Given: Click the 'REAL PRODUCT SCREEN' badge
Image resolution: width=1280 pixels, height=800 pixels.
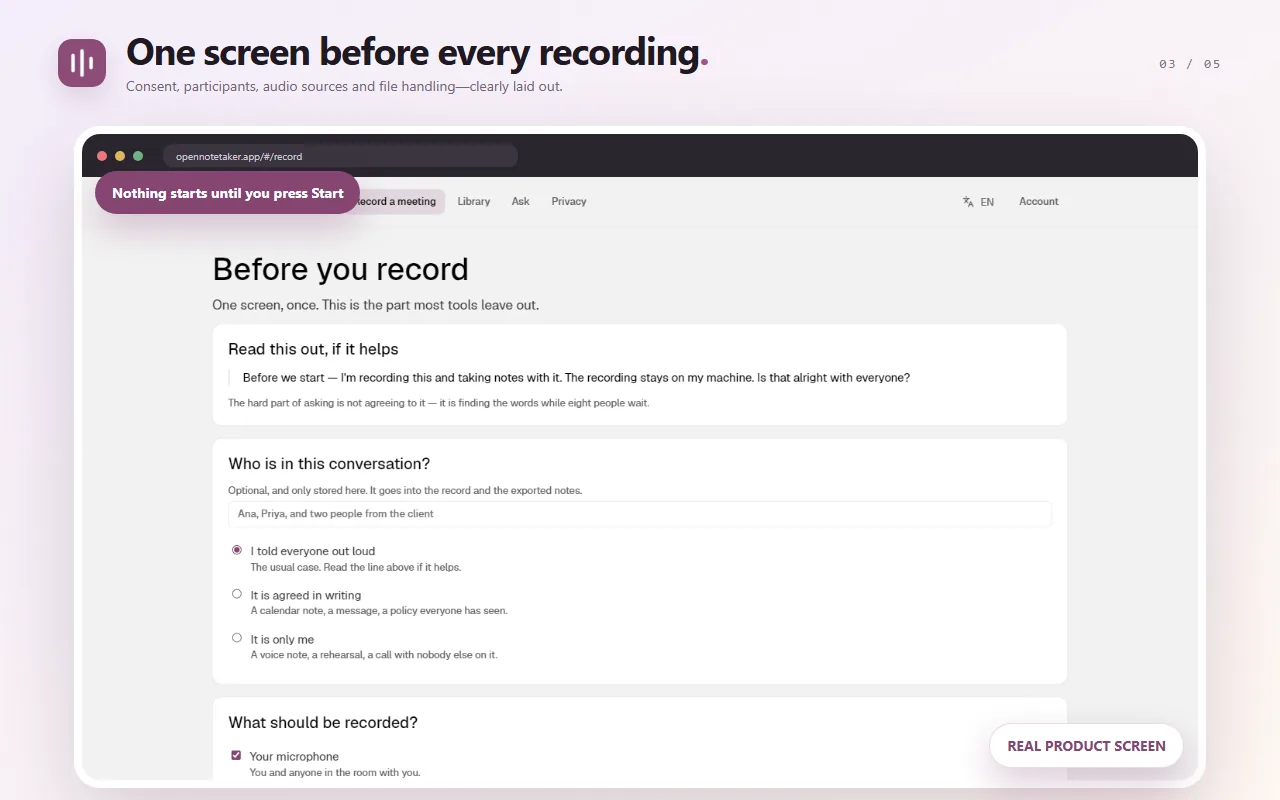Looking at the screenshot, I should 1086,746.
